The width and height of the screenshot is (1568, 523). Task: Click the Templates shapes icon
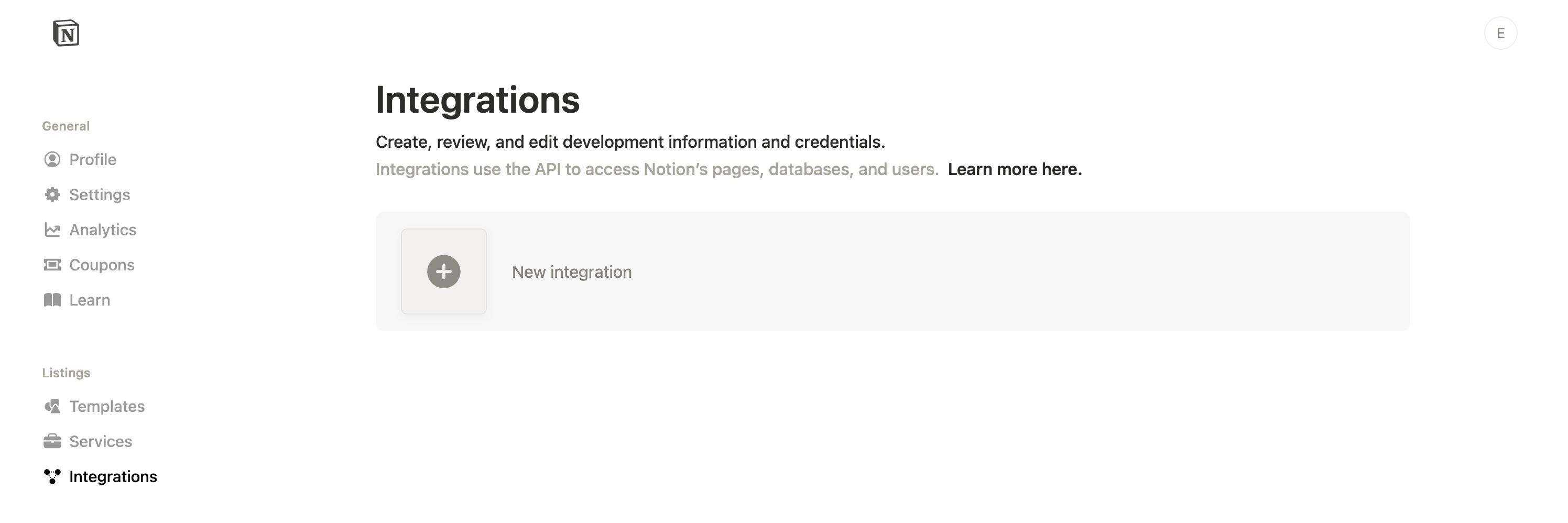coord(52,406)
